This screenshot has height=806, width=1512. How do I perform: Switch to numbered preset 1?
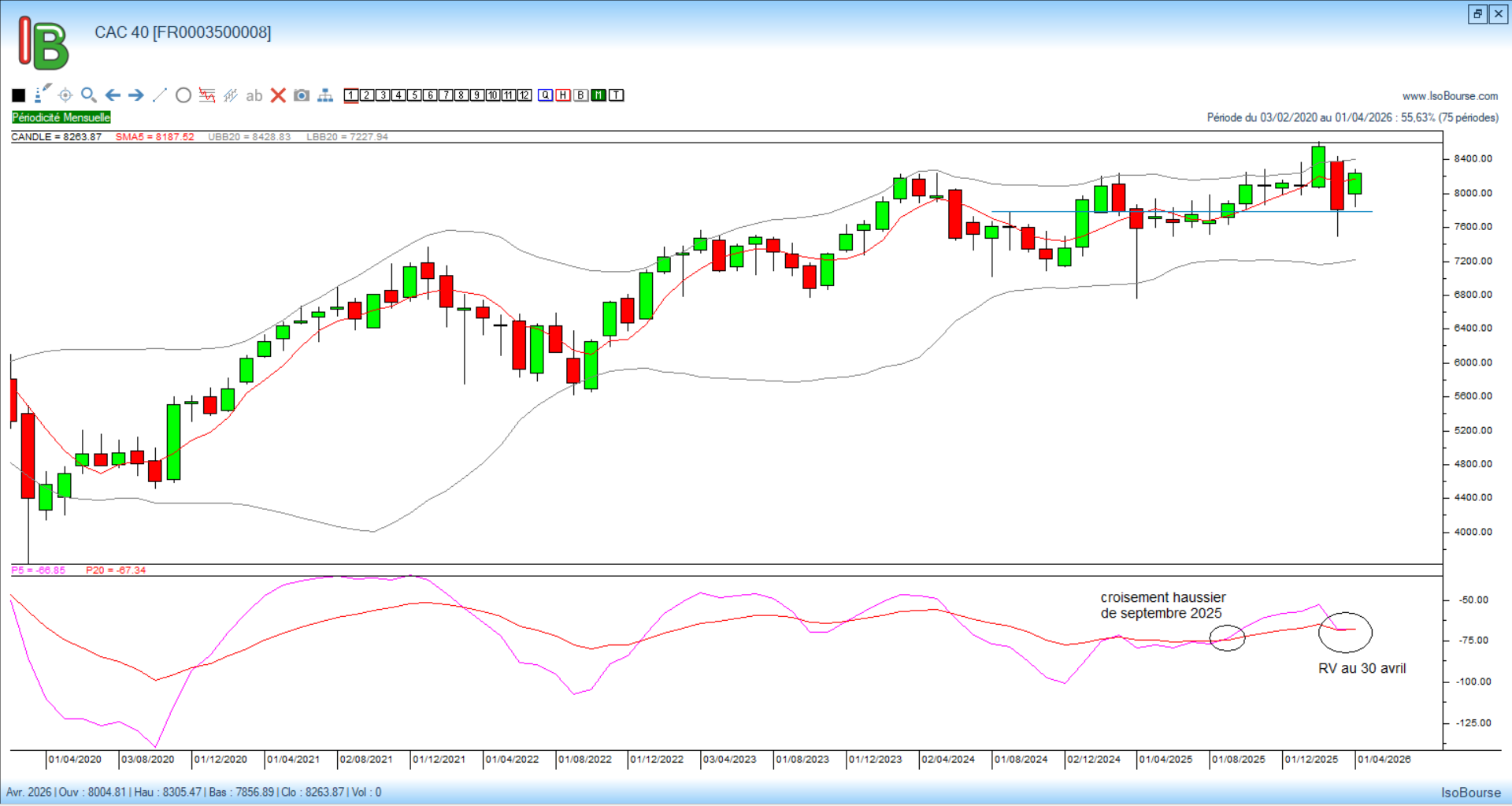click(x=351, y=95)
